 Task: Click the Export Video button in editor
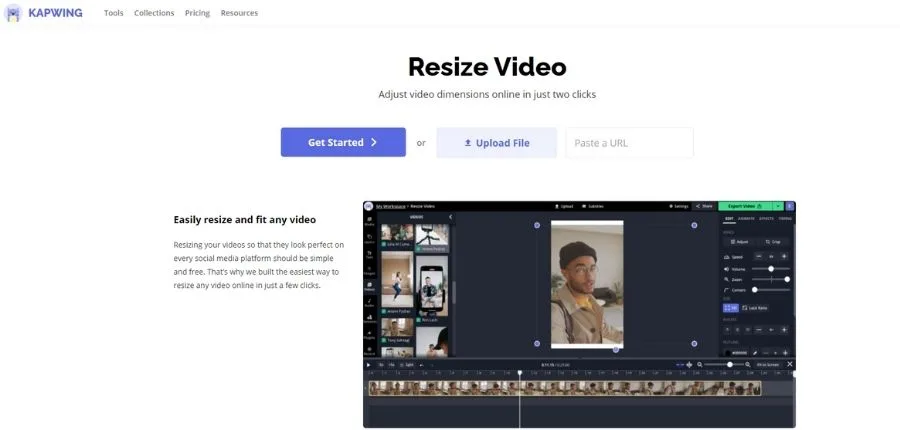coord(744,206)
